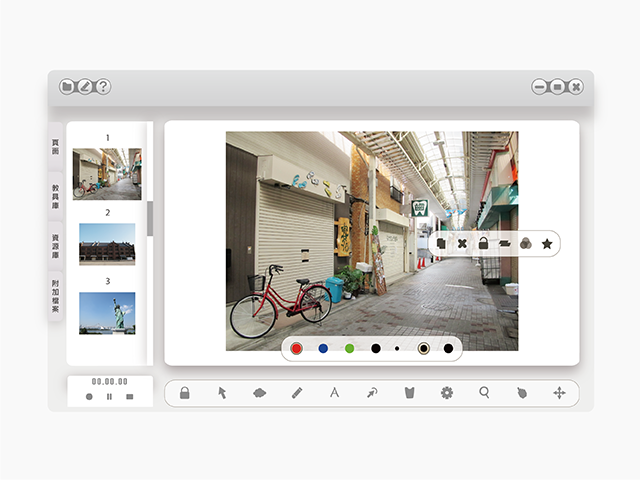This screenshot has height=480, width=640.
Task: Select the pencil drawing tool
Action: (297, 393)
